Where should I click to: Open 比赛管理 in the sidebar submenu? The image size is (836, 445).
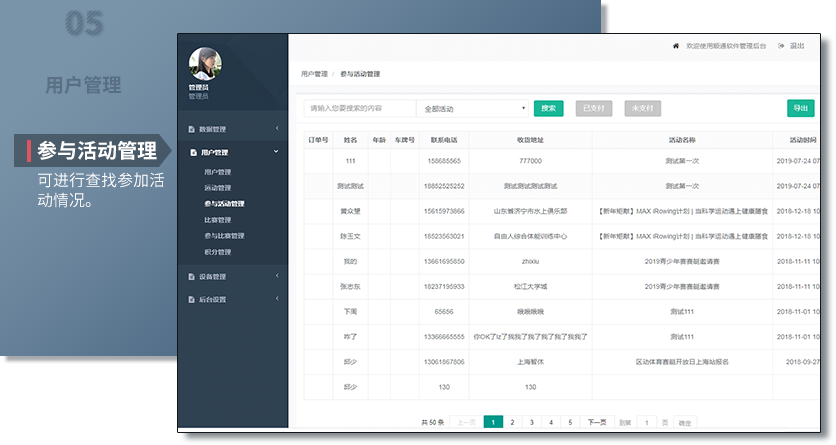218,219
